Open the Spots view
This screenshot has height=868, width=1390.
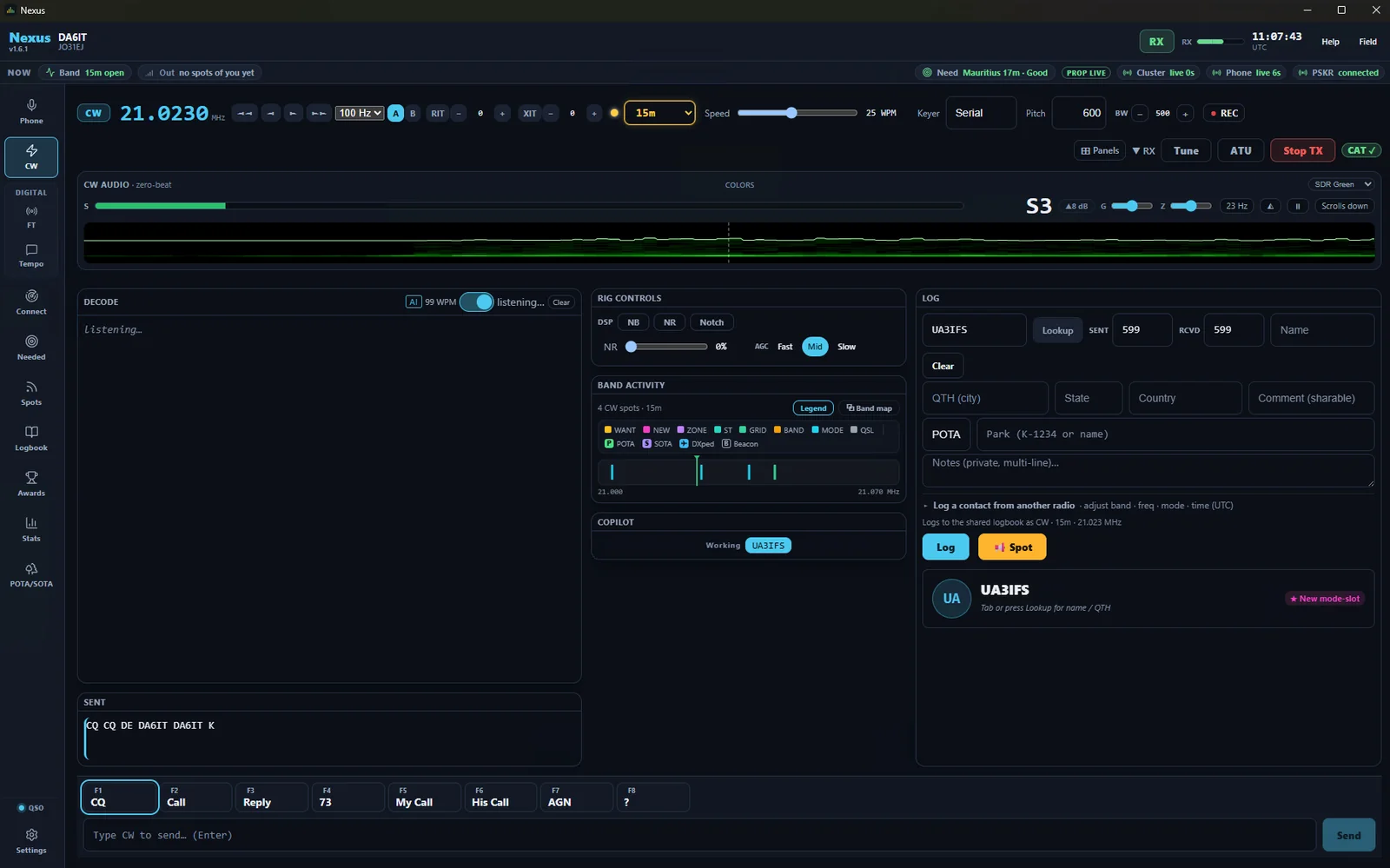[x=31, y=394]
